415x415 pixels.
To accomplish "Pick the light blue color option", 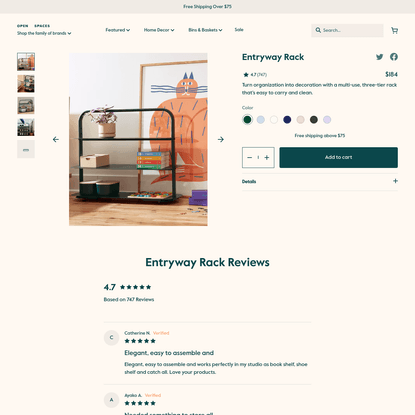I will 261,119.
